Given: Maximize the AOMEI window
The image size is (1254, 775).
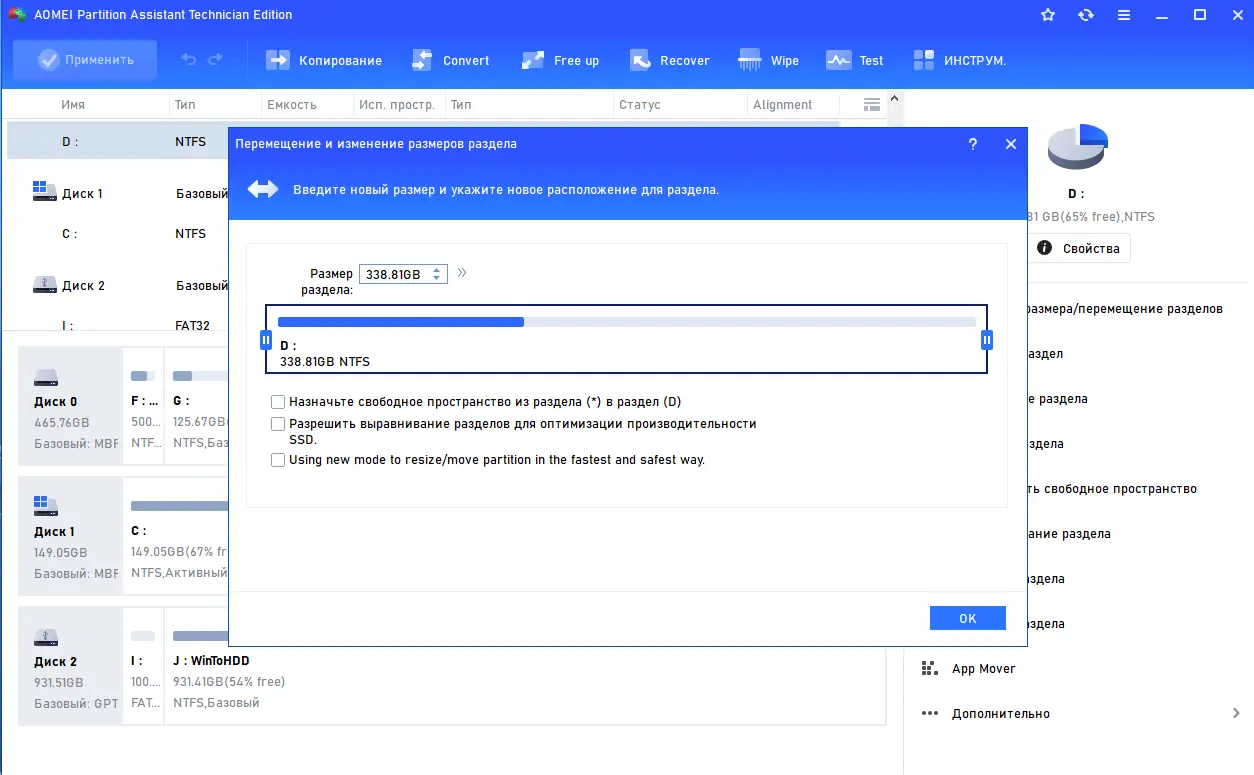Looking at the screenshot, I should (x=1199, y=15).
